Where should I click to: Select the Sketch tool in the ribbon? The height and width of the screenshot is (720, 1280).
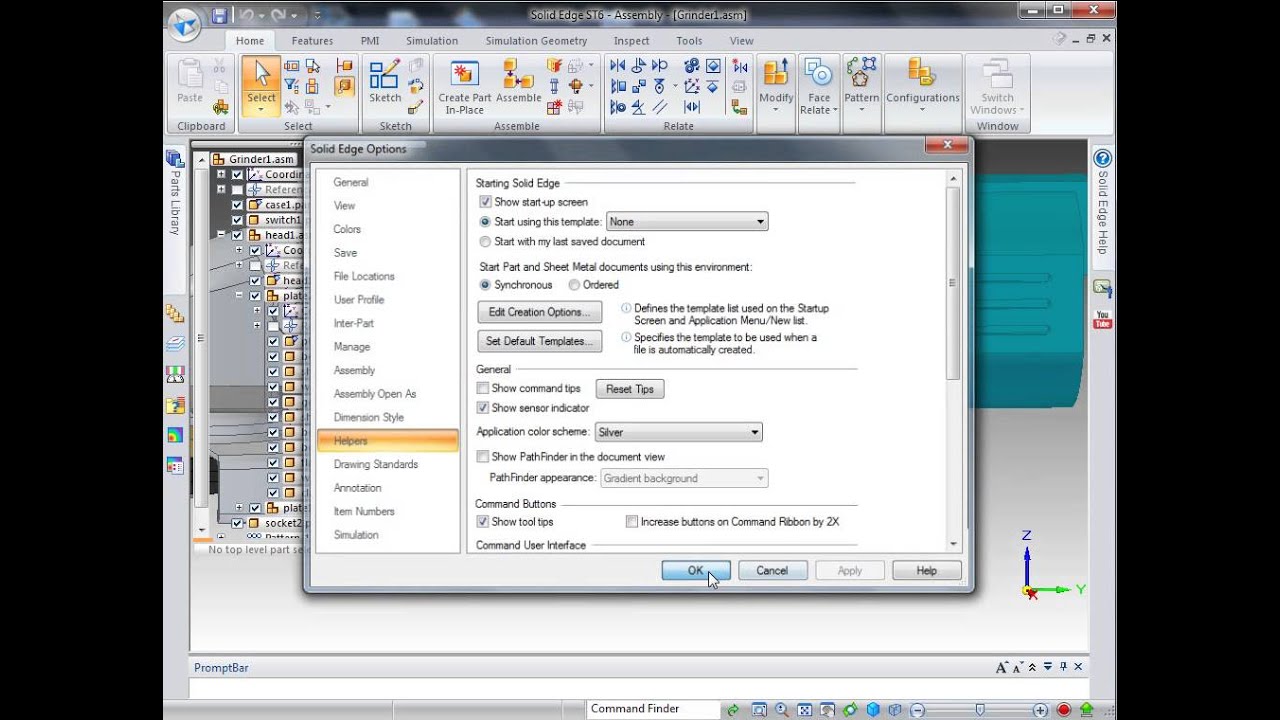[385, 81]
